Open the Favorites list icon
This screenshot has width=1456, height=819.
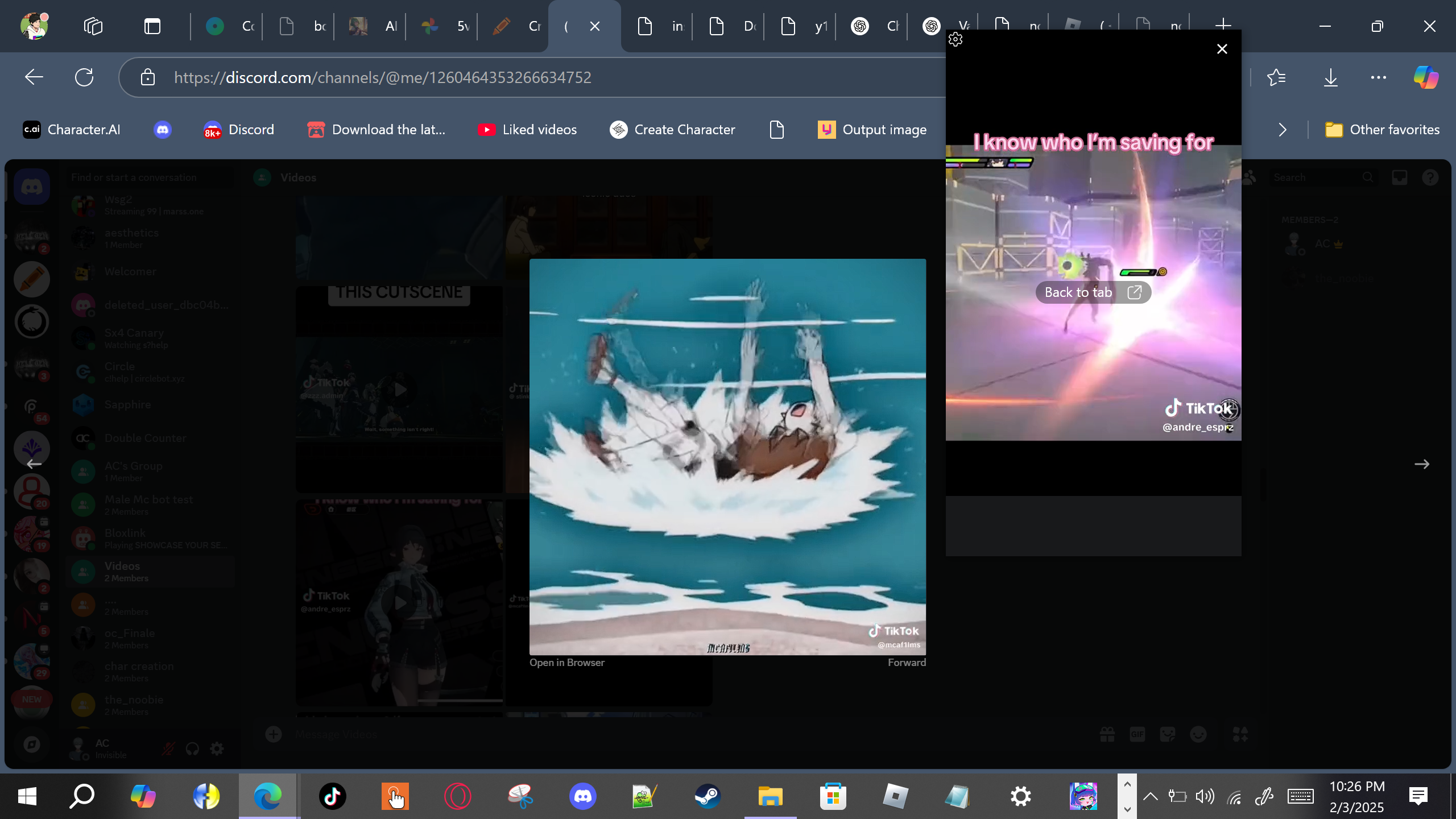pos(1276,77)
